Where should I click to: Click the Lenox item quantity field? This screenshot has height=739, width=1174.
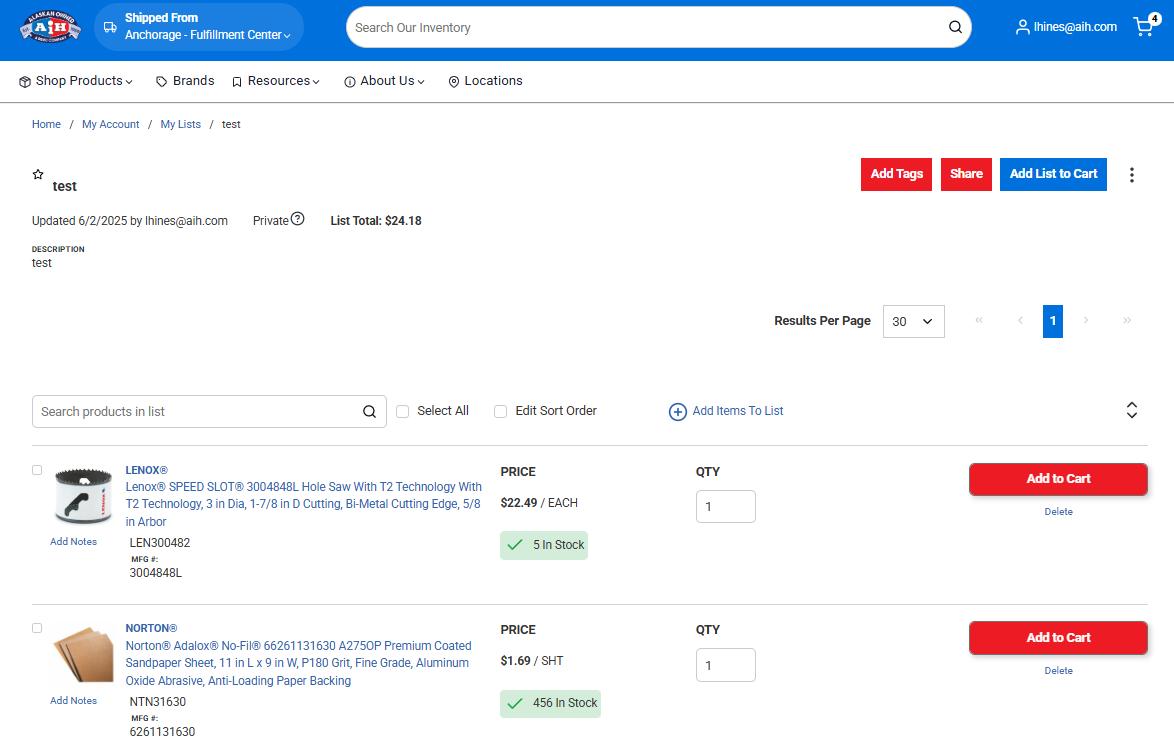click(x=726, y=507)
